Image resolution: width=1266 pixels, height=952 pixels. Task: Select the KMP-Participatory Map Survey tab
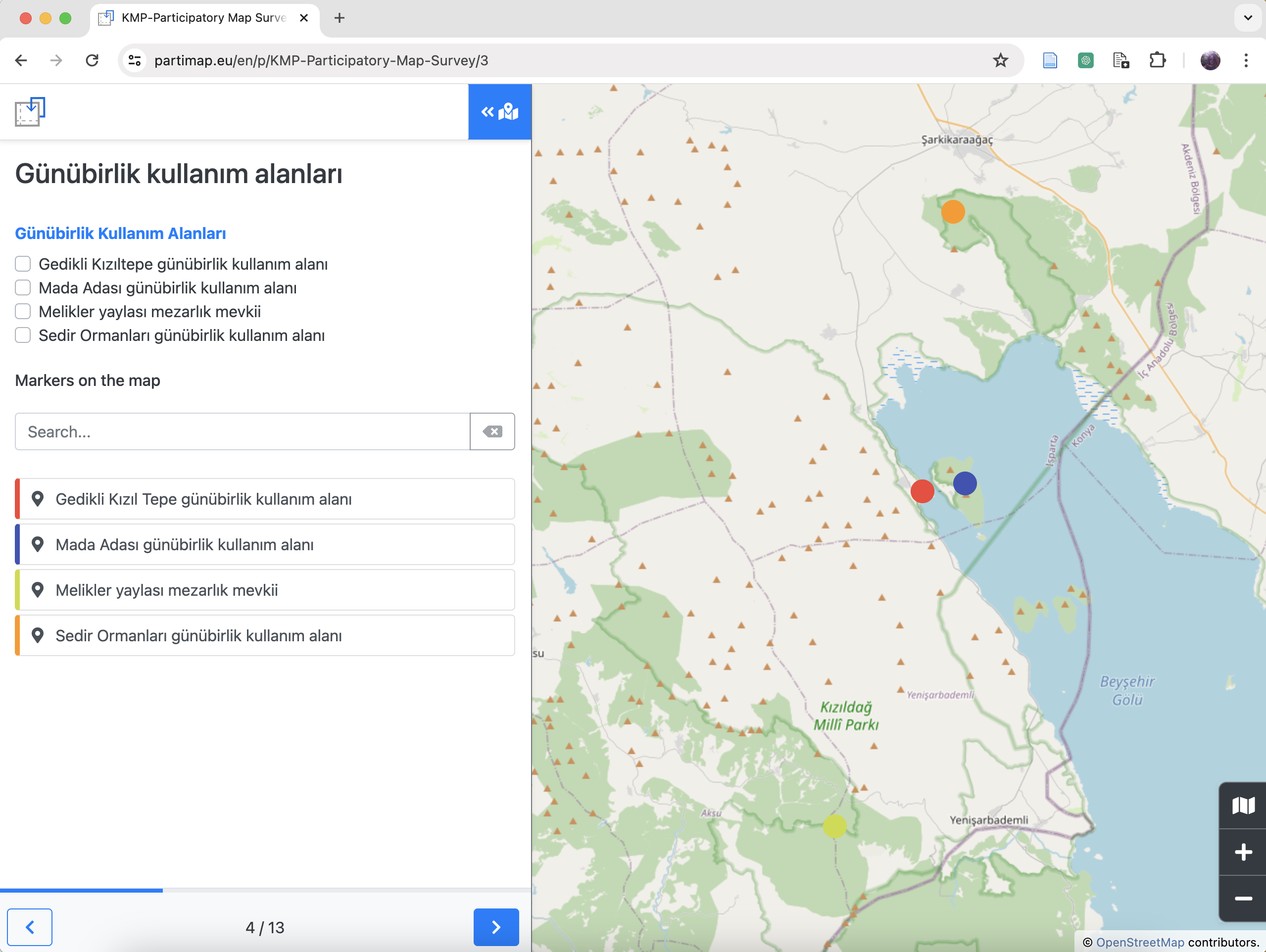point(203,18)
